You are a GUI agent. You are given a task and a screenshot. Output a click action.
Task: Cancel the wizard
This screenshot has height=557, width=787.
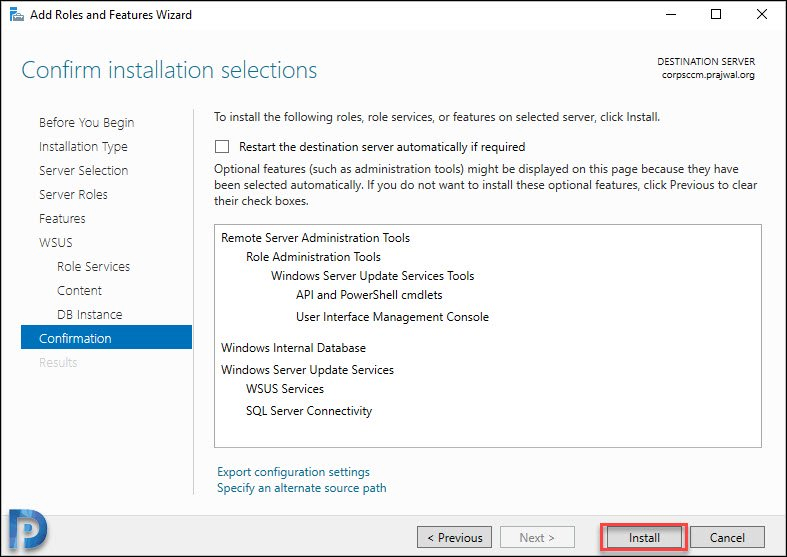click(x=727, y=537)
